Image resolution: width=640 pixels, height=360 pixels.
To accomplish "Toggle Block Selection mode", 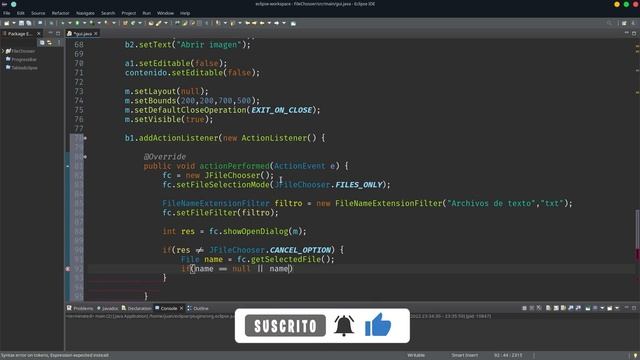I will pyautogui.click(x=199, y=23).
